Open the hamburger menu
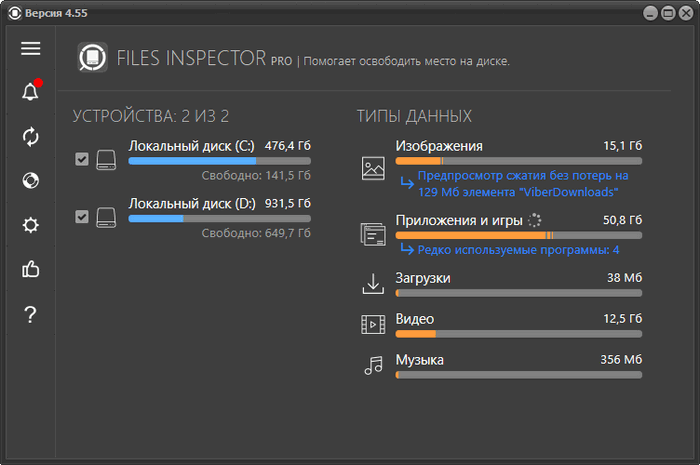Image resolution: width=700 pixels, height=465 pixels. (30, 48)
